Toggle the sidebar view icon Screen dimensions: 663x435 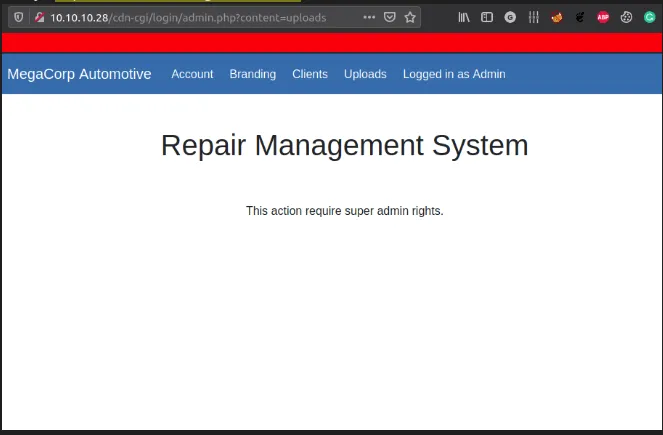click(x=487, y=17)
